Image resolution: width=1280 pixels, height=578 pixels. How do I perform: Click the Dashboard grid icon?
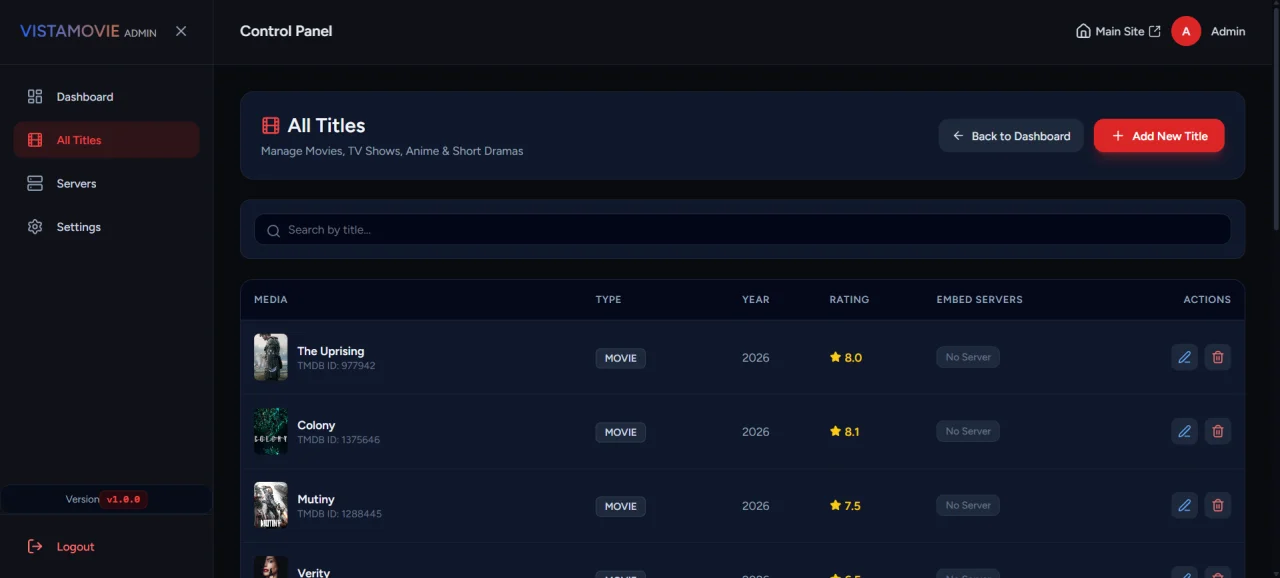coord(35,97)
